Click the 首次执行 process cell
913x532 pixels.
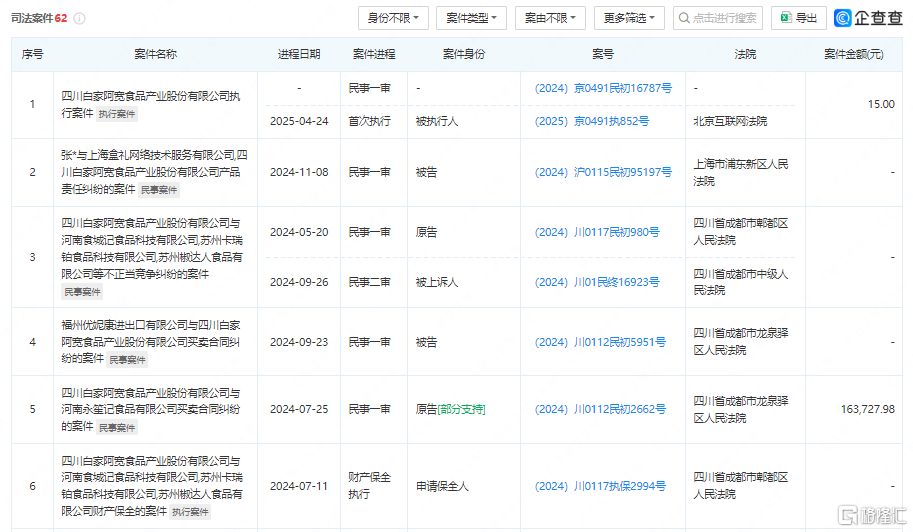[x=370, y=121]
